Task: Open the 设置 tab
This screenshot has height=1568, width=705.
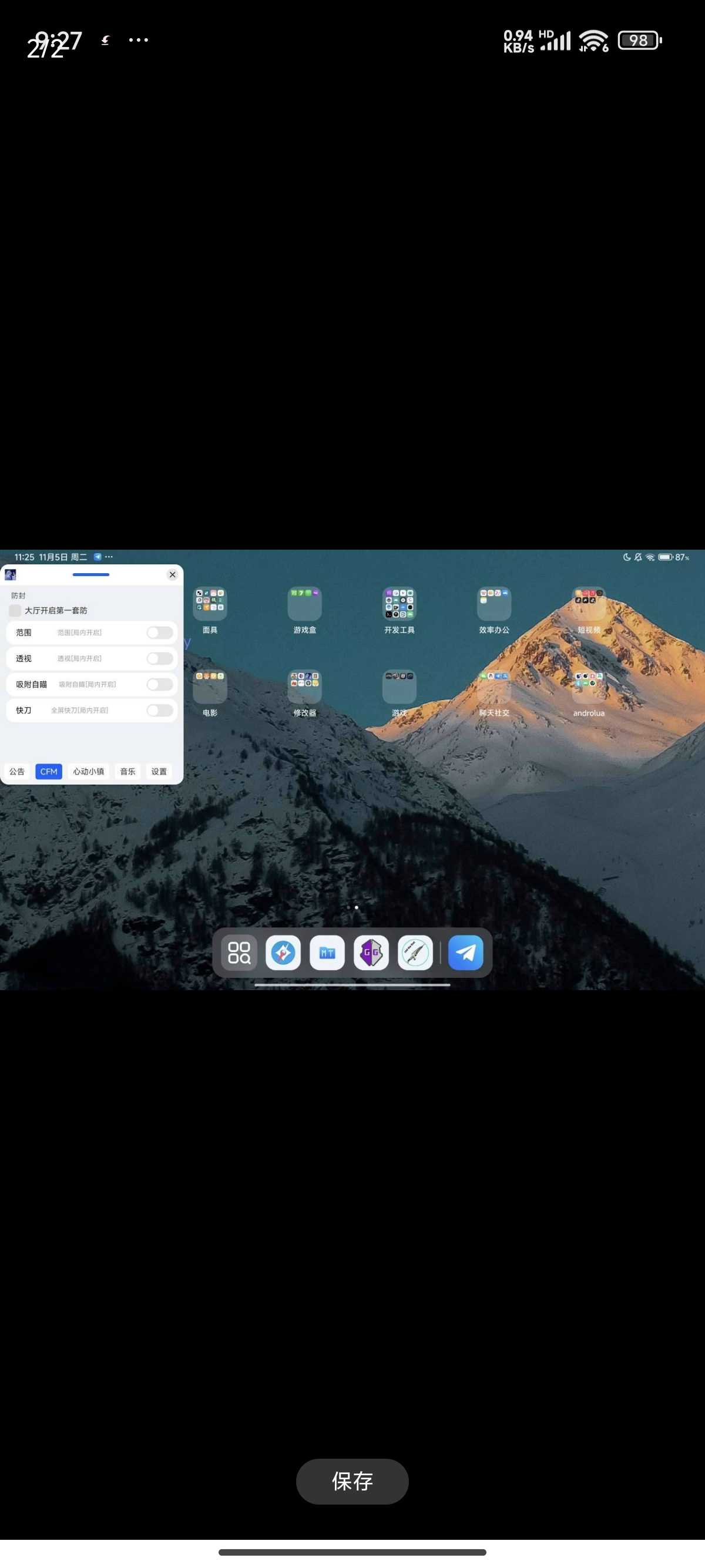Action: (159, 771)
